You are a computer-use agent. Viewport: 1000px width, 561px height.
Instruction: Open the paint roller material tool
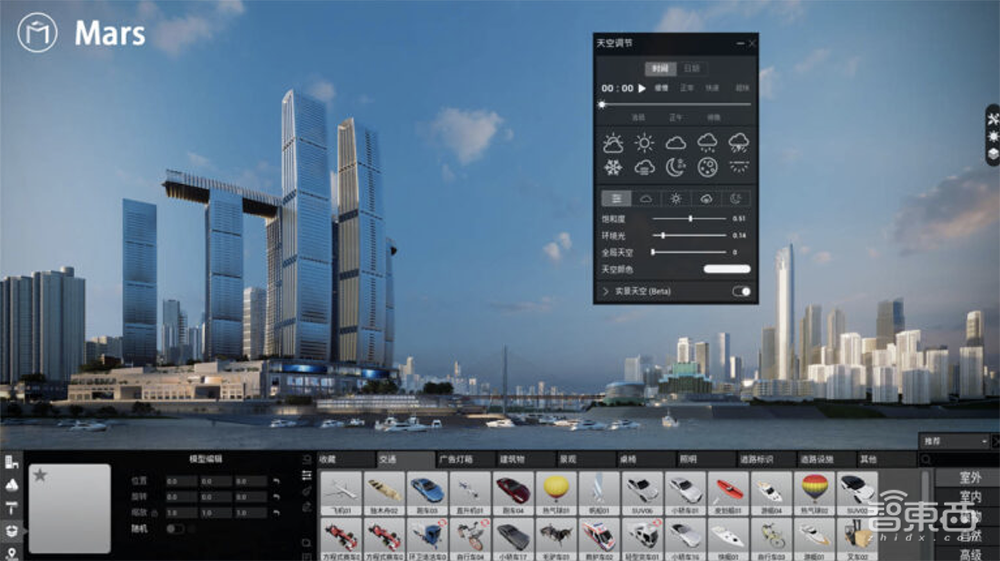point(11,505)
